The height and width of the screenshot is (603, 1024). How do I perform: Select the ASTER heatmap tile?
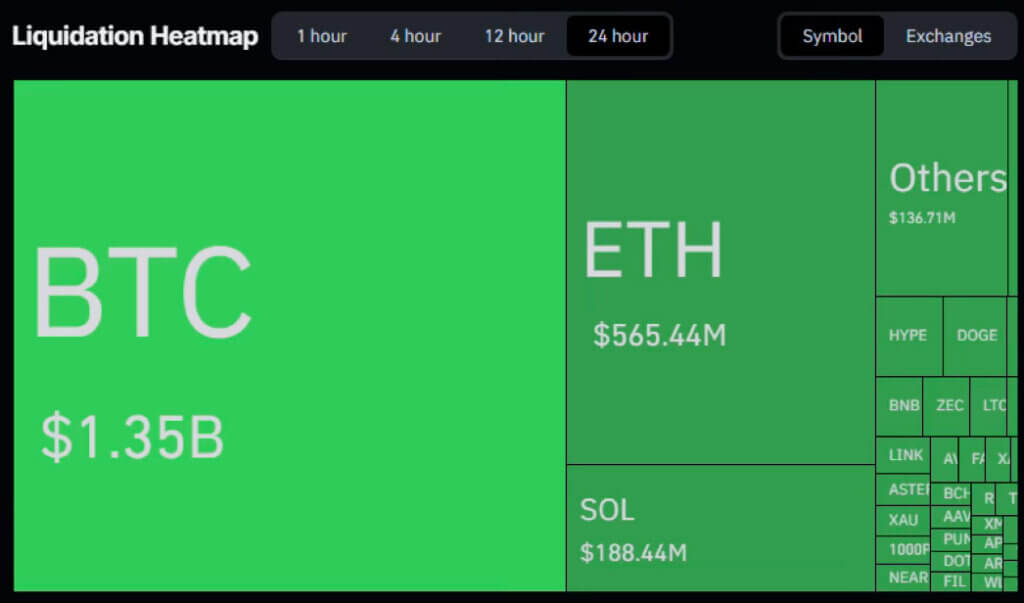click(x=905, y=489)
